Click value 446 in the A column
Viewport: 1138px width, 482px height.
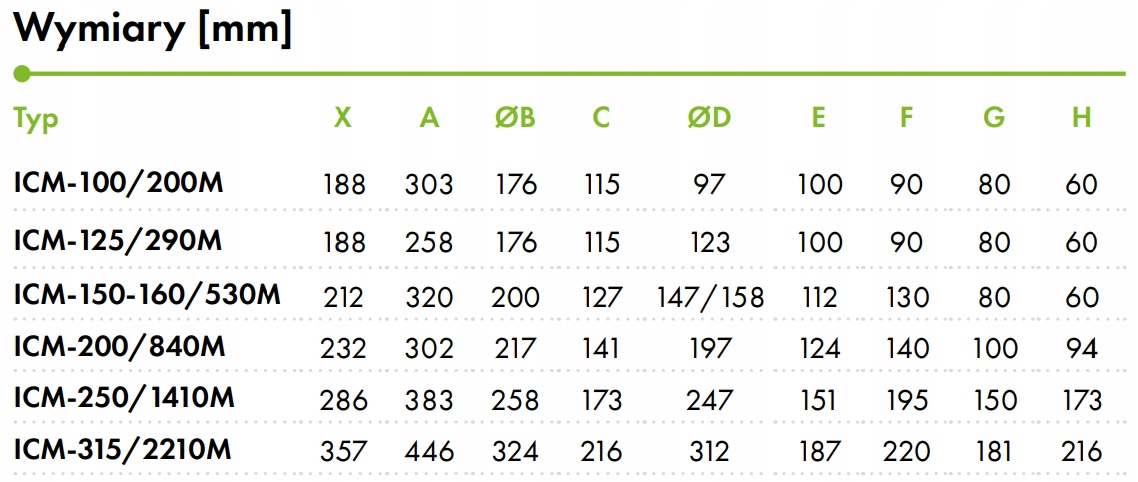[429, 452]
